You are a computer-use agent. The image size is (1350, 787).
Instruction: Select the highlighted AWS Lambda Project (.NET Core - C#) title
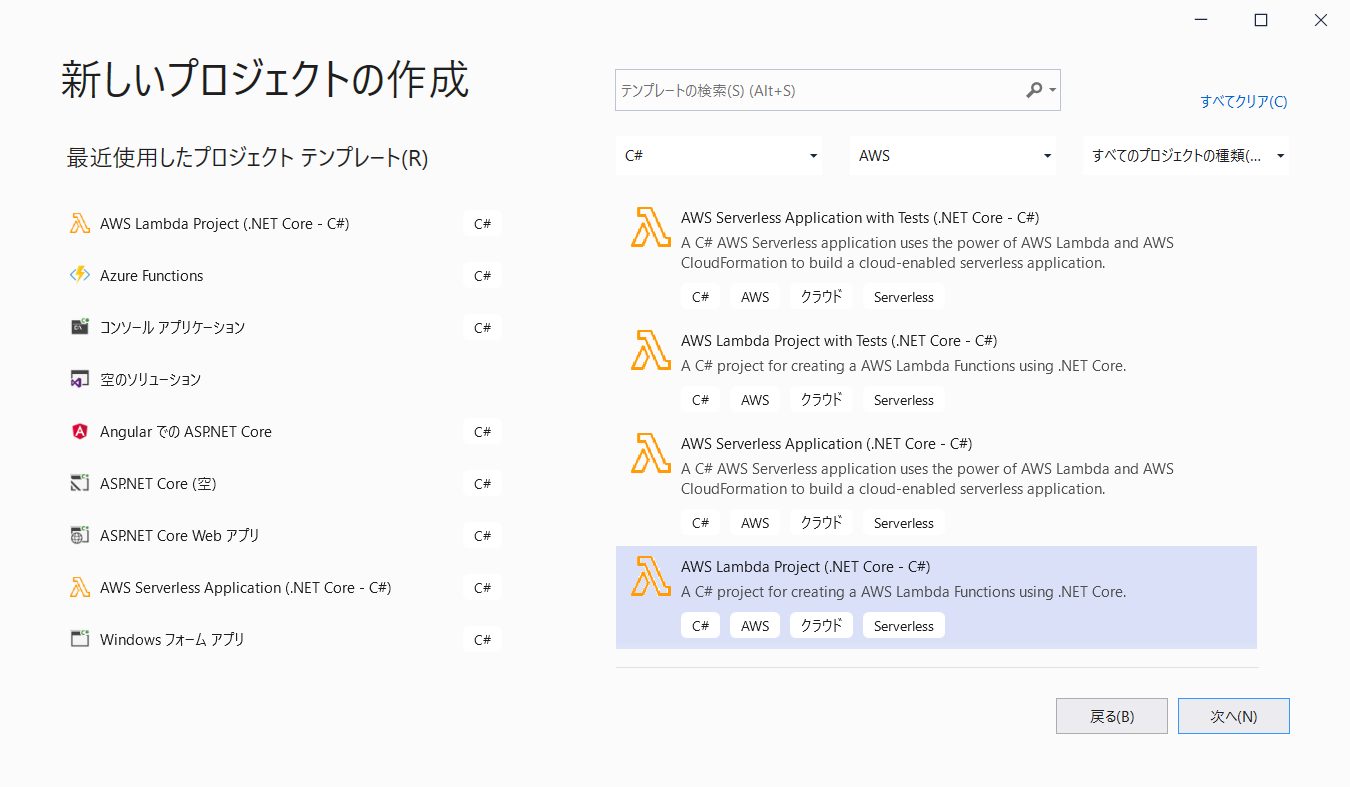tap(806, 567)
